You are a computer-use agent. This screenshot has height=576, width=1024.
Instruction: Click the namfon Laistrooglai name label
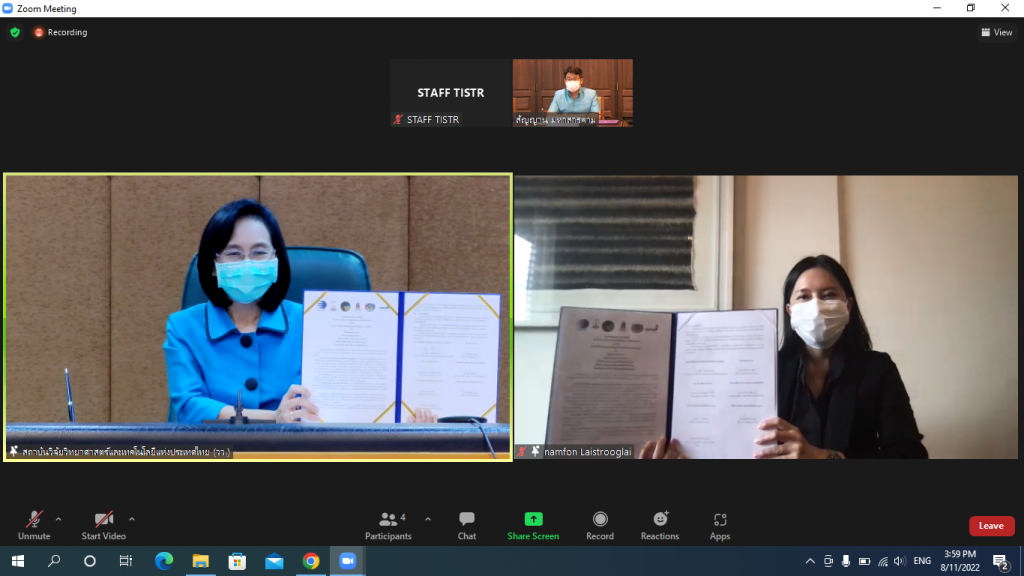588,452
